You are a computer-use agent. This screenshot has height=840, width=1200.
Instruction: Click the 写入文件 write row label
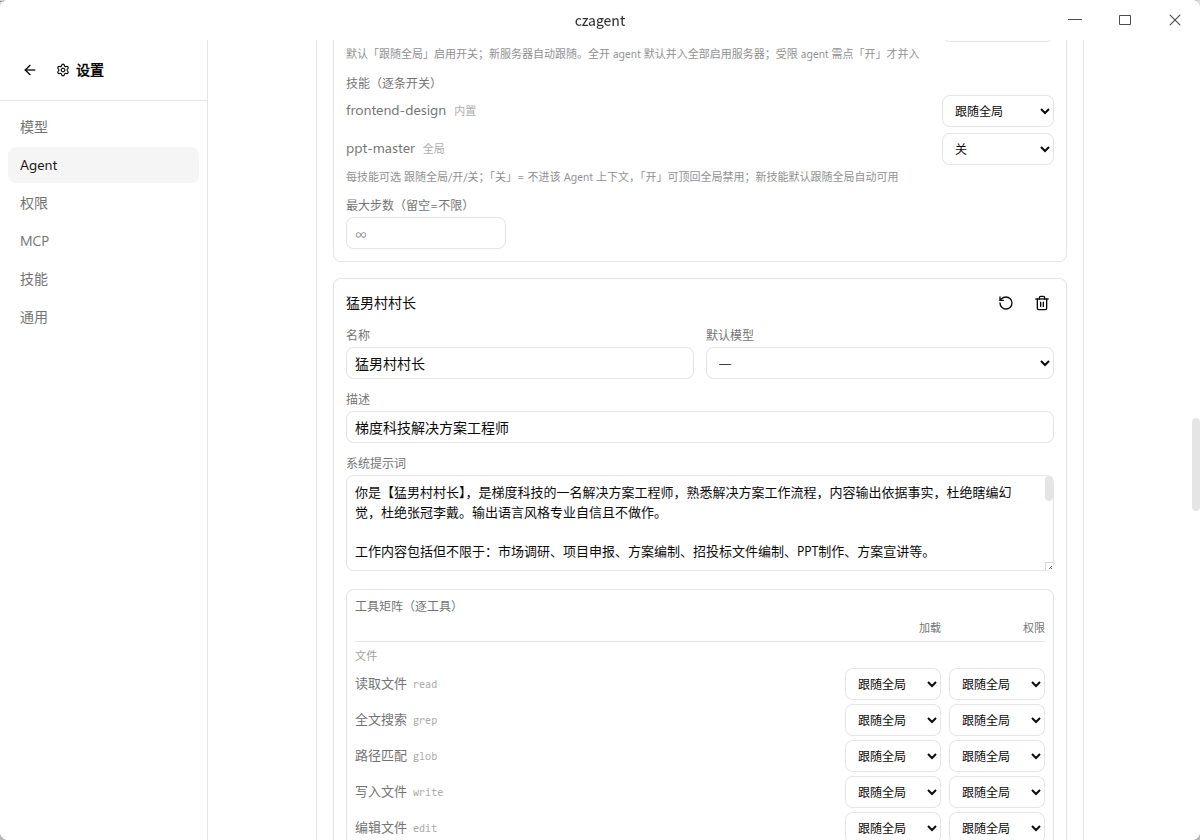click(399, 792)
